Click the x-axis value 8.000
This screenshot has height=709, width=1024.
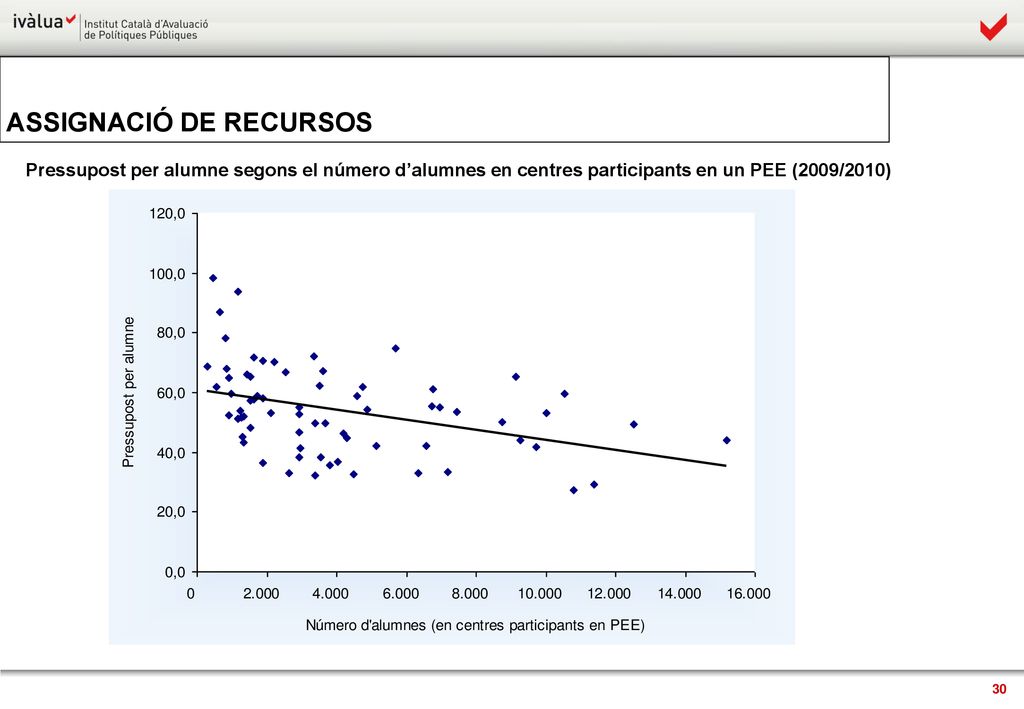470,594
